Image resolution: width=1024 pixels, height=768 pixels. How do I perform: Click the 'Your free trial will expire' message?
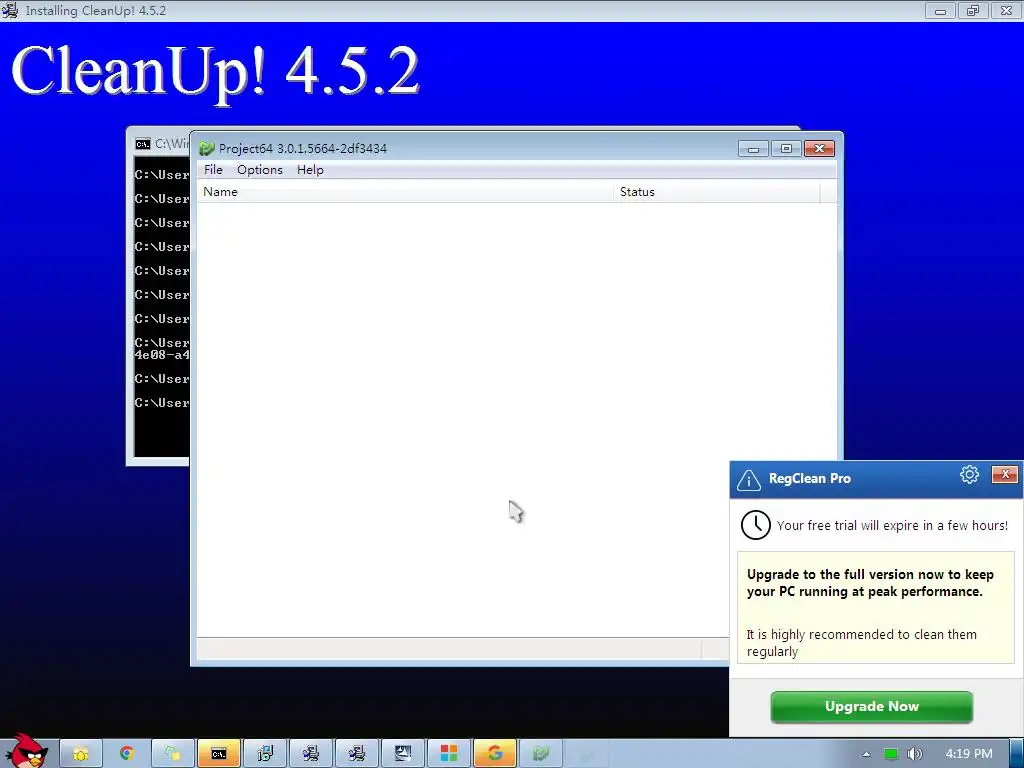pyautogui.click(x=892, y=526)
